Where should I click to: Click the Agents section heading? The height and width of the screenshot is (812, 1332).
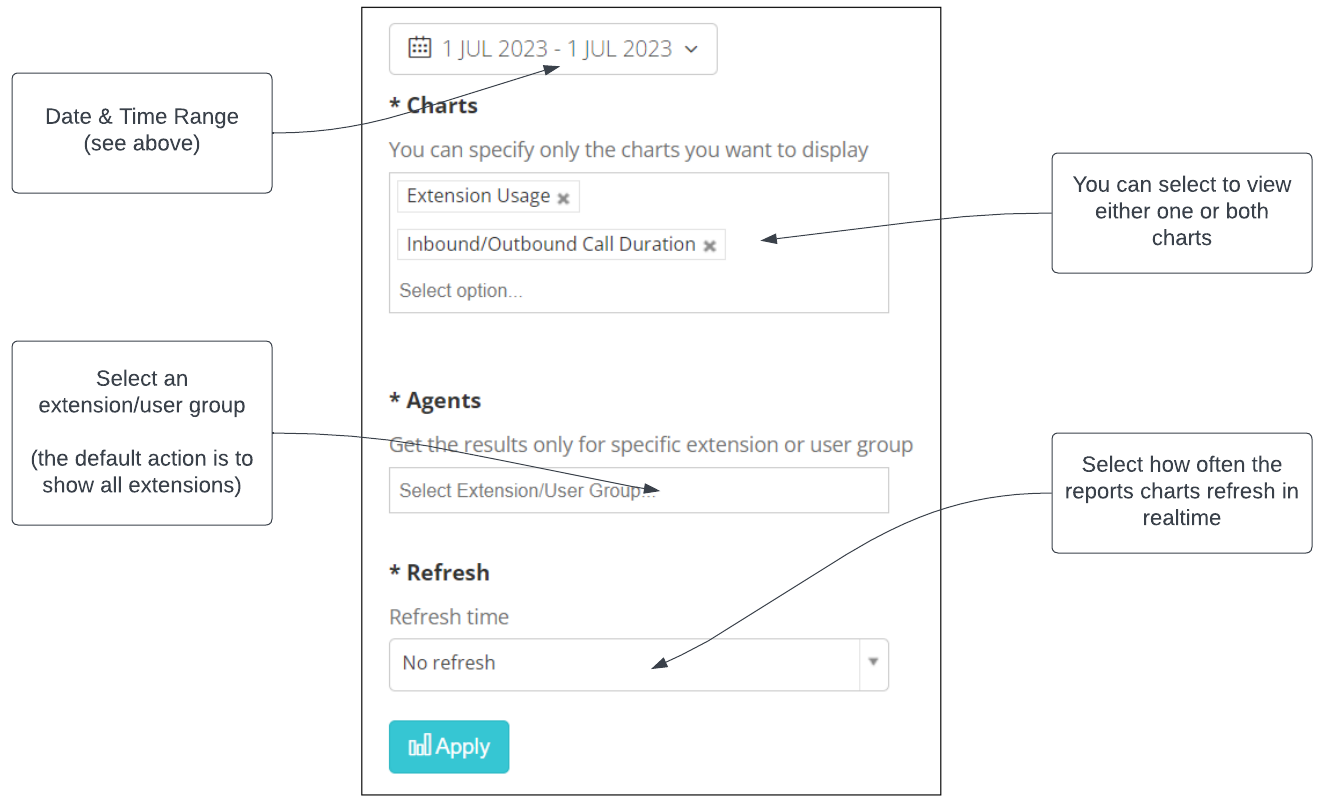pos(435,400)
